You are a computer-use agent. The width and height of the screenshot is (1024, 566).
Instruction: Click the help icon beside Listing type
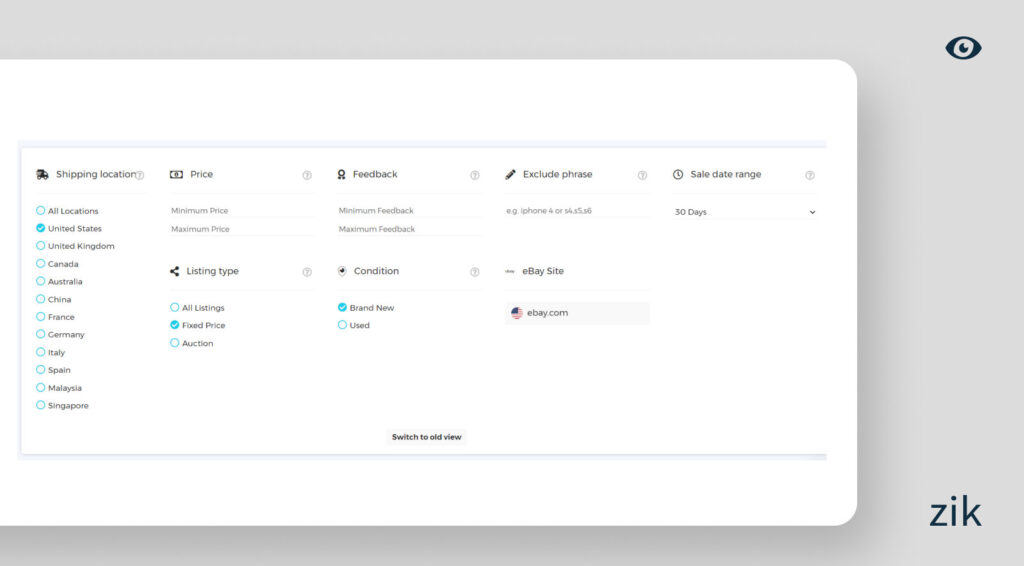307,272
